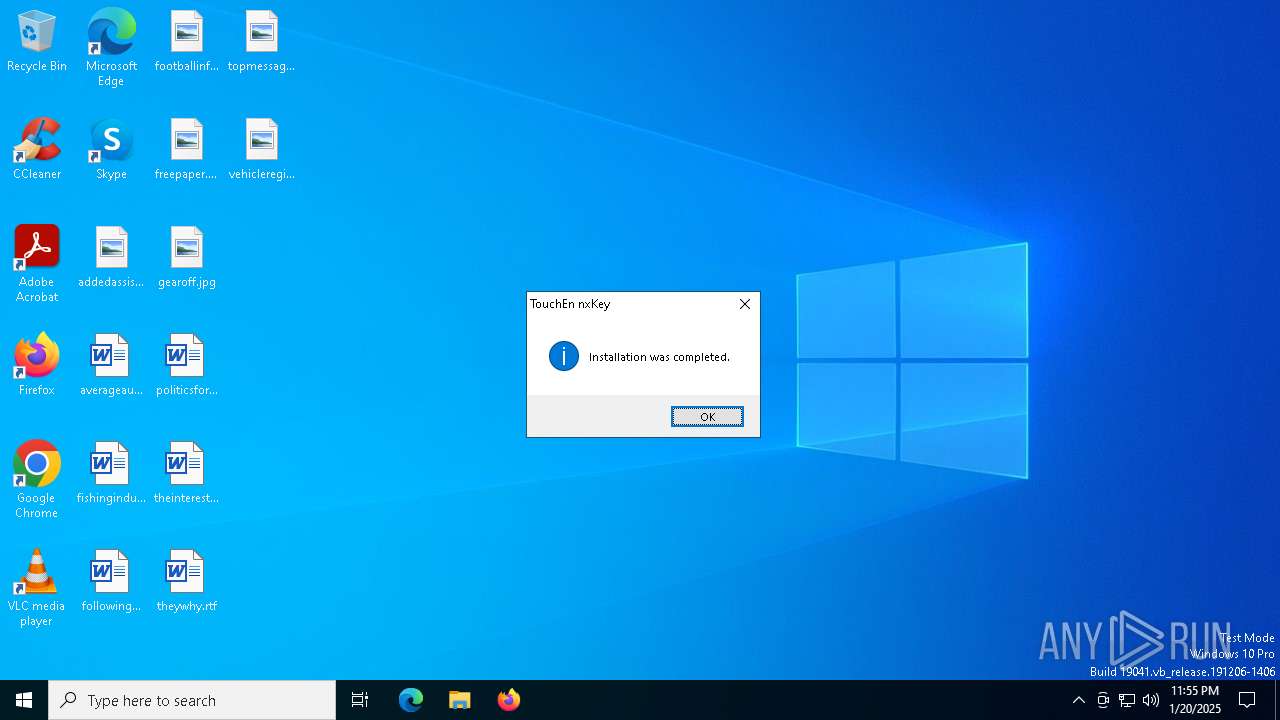Viewport: 1280px width, 720px height.
Task: Select the politicsfor Word document icon
Action: point(186,366)
